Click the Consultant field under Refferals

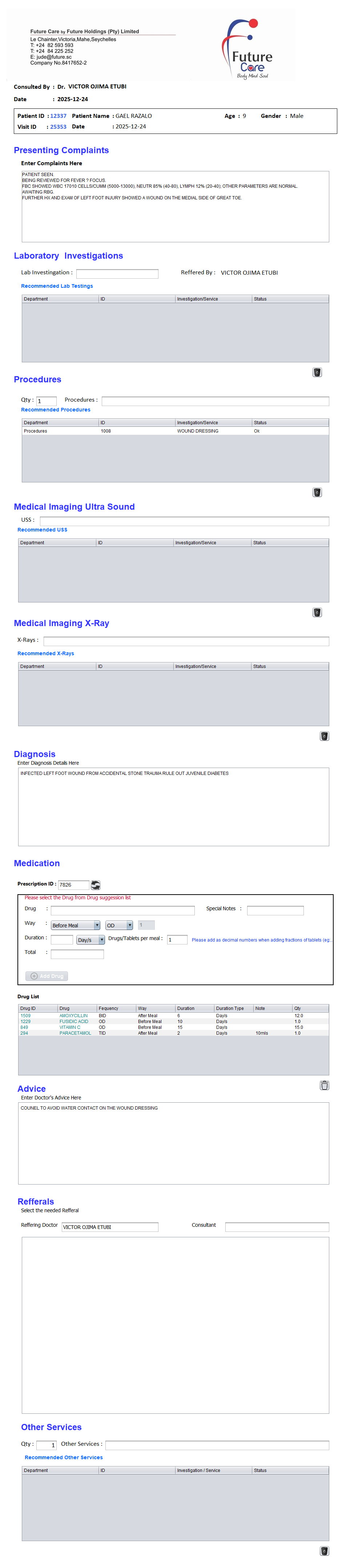[x=277, y=1226]
